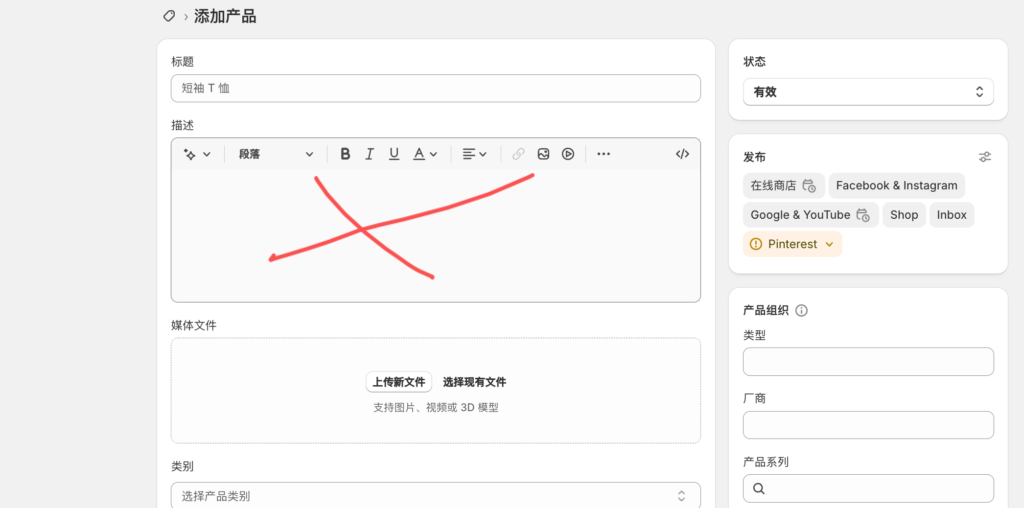Click 支持图片、视频或 3D 模型 hint text
The width and height of the screenshot is (1024, 508).
[x=436, y=407]
